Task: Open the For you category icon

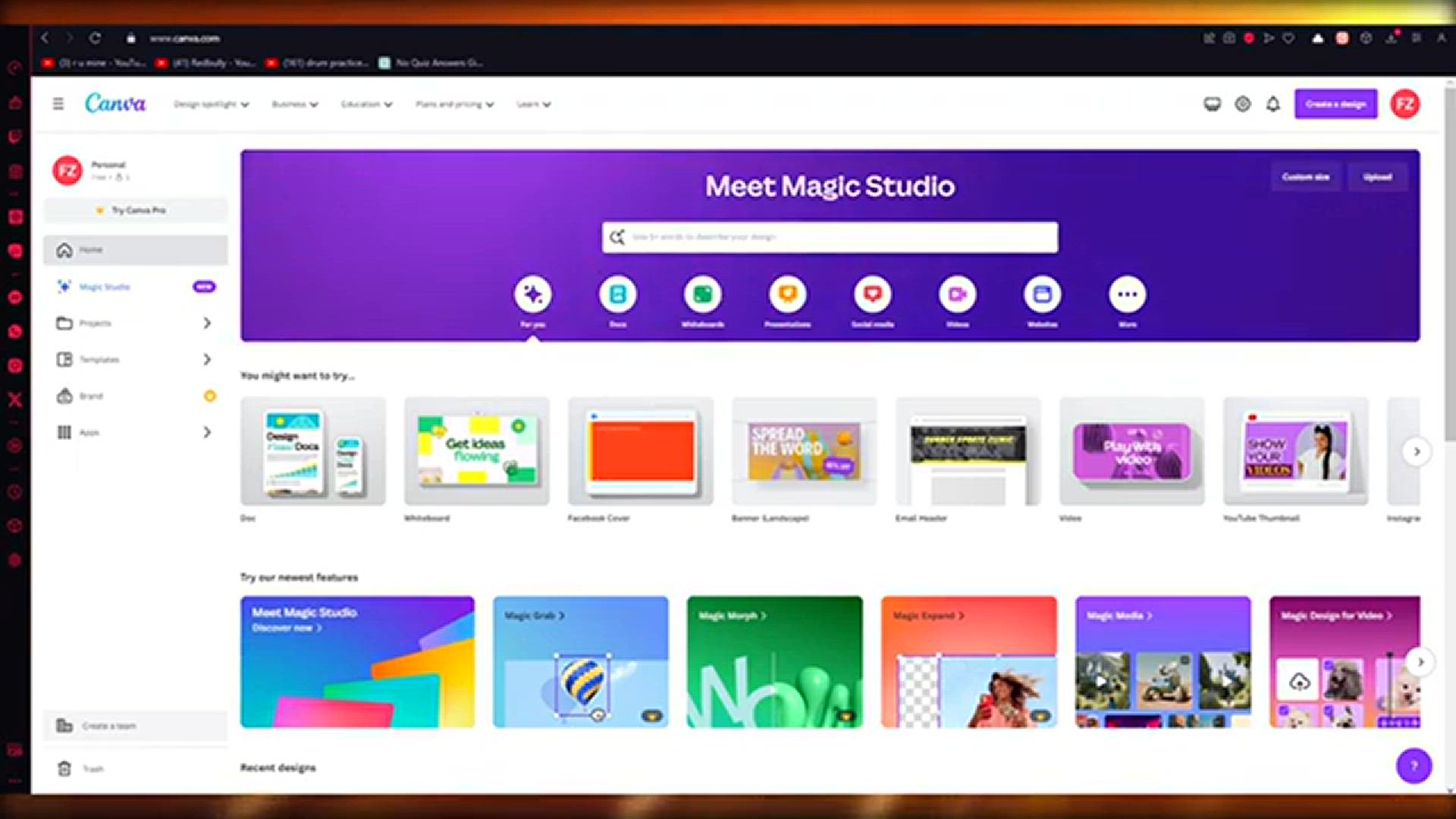Action: [532, 294]
